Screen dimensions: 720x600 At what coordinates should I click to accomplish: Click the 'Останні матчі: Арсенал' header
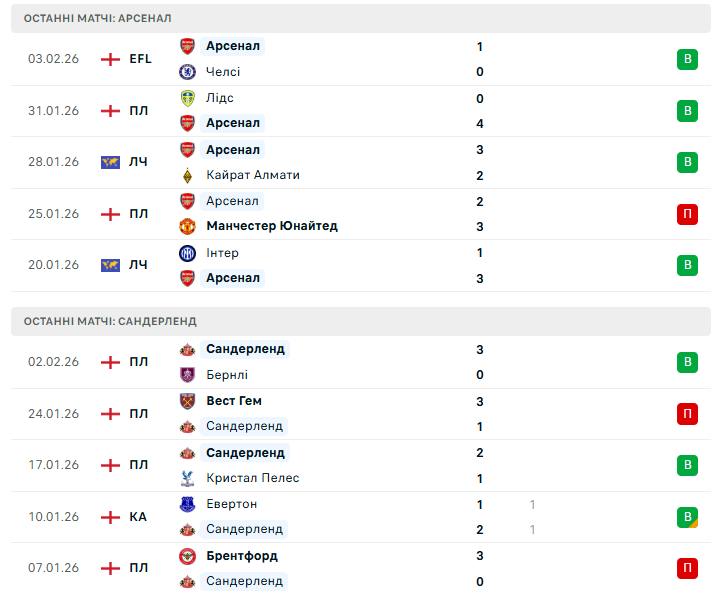97,18
